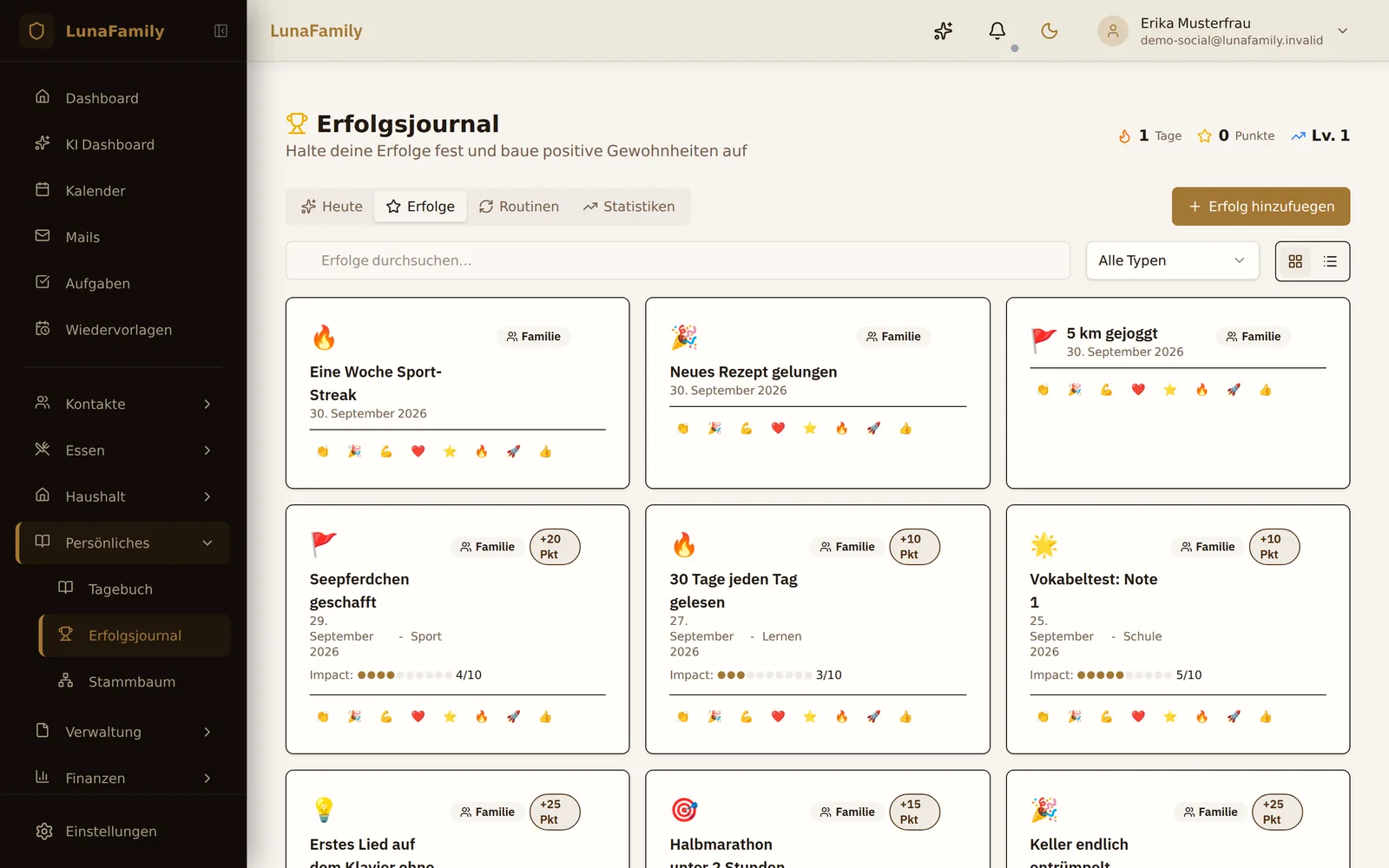Open the Dashboard page in the sidebar
Screen dimensions: 1389x868
coord(123,98)
